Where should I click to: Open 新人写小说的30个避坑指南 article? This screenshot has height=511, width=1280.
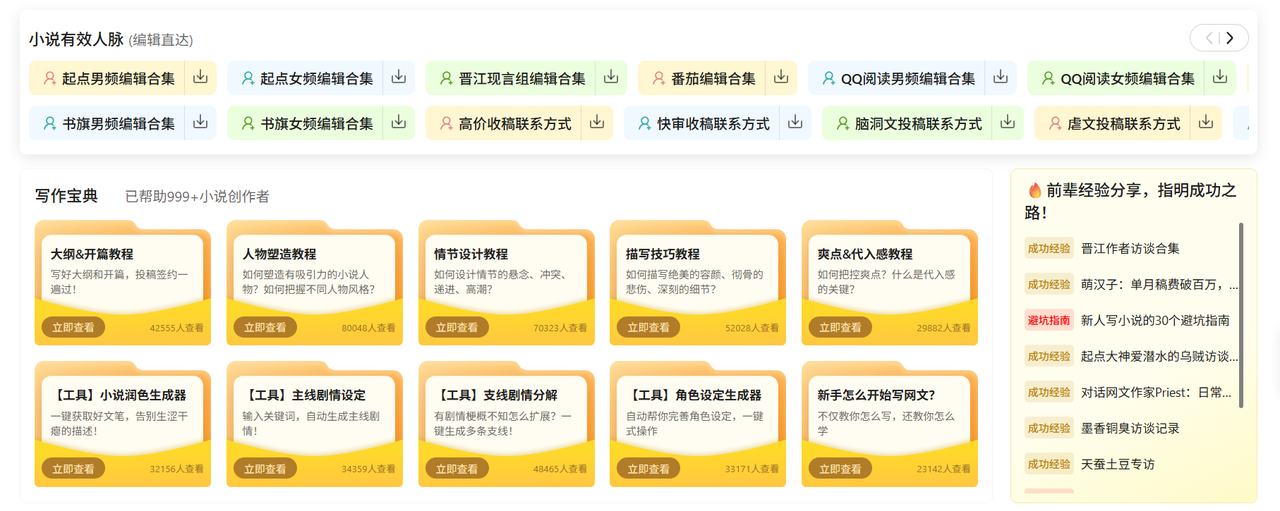tap(1155, 321)
